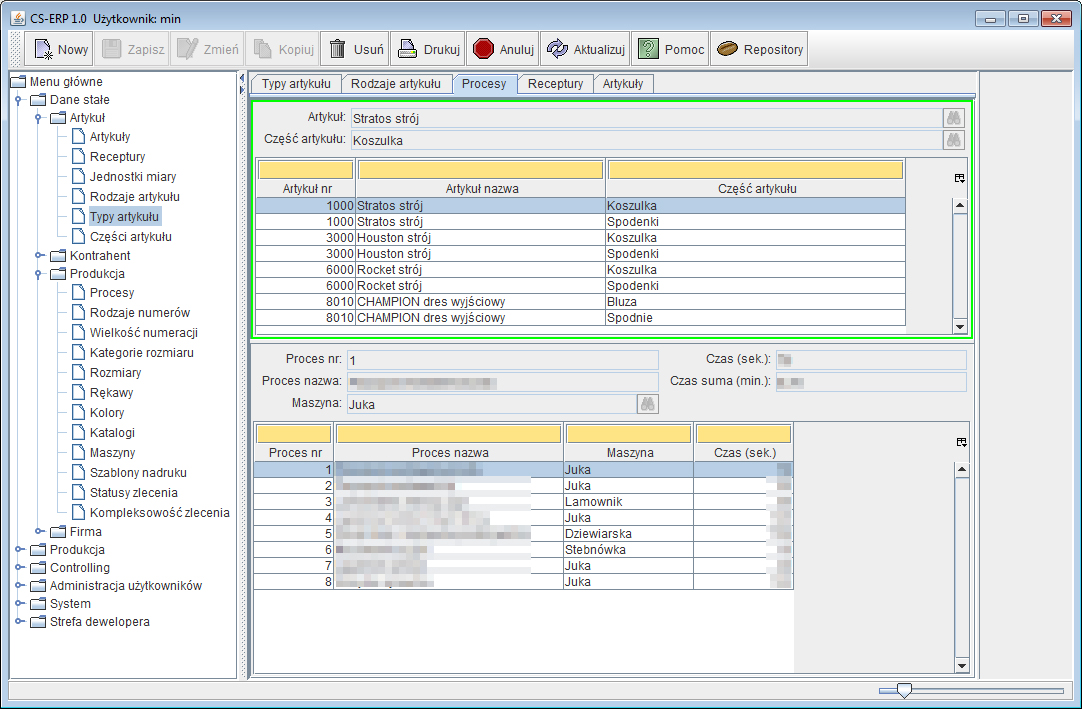Collapse the Dane stałe tree node
Viewport: 1082px width, 709px height.
point(19,100)
